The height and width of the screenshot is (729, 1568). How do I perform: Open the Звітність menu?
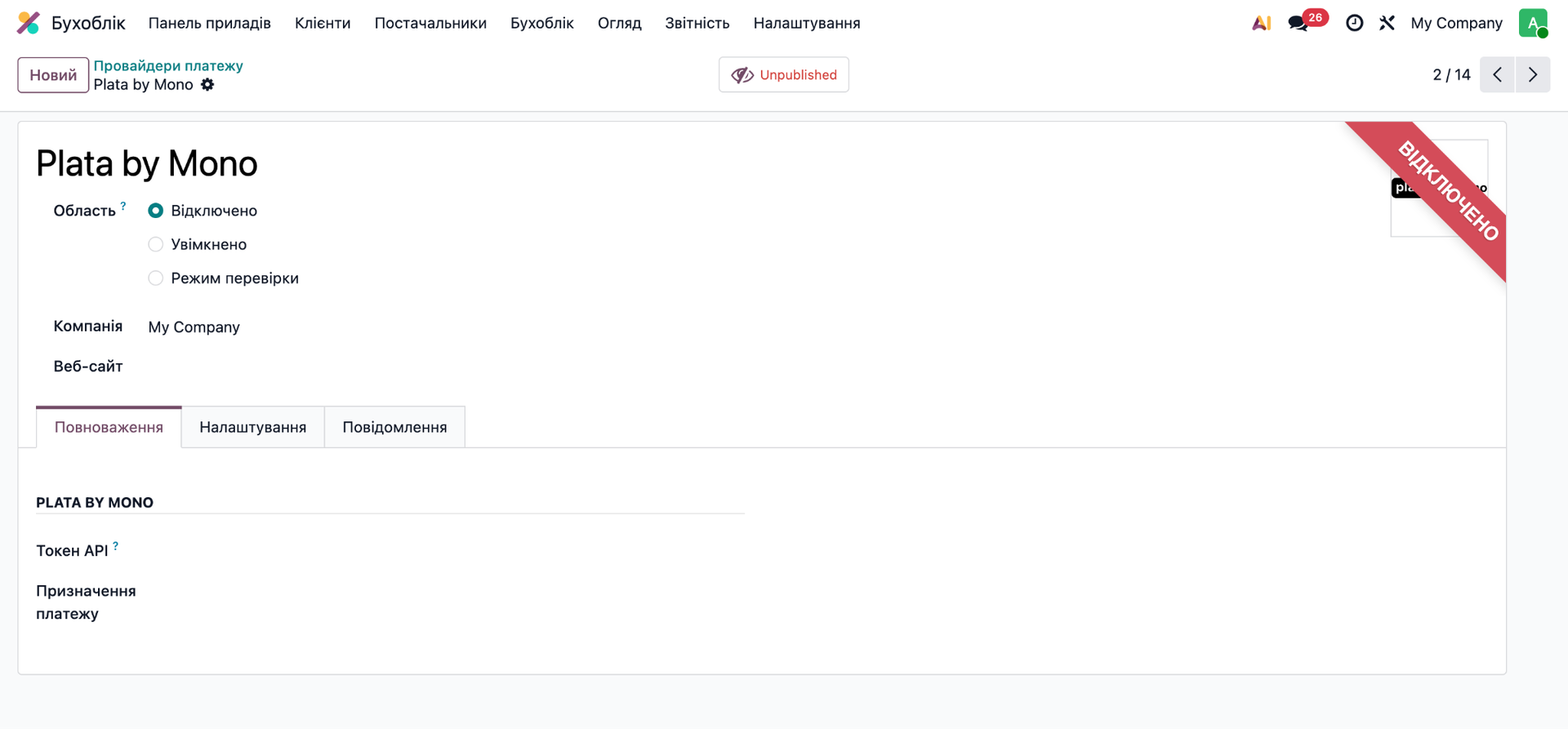(x=697, y=23)
